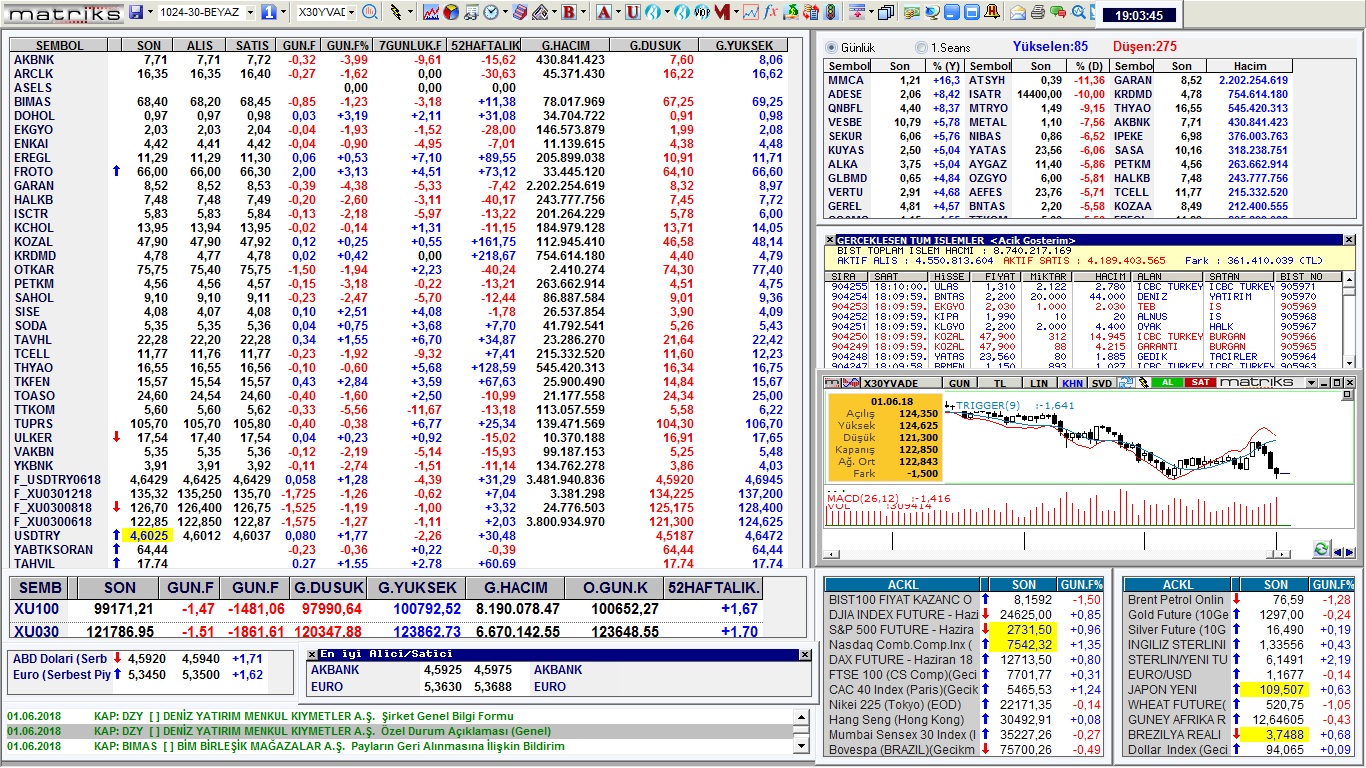Click the yellow lightning bolt toolbar icon

tap(396, 12)
